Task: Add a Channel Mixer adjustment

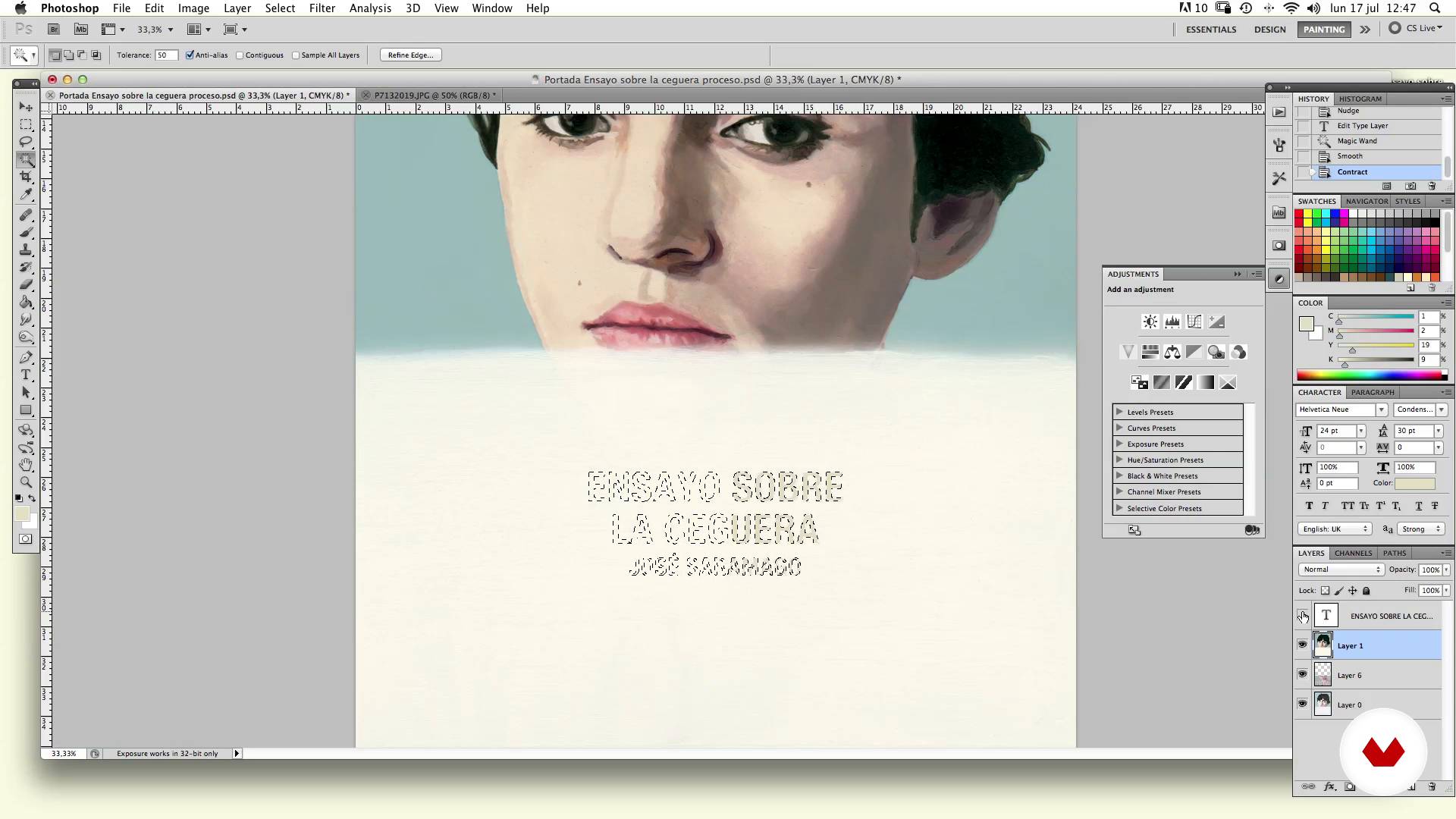Action: (1238, 352)
